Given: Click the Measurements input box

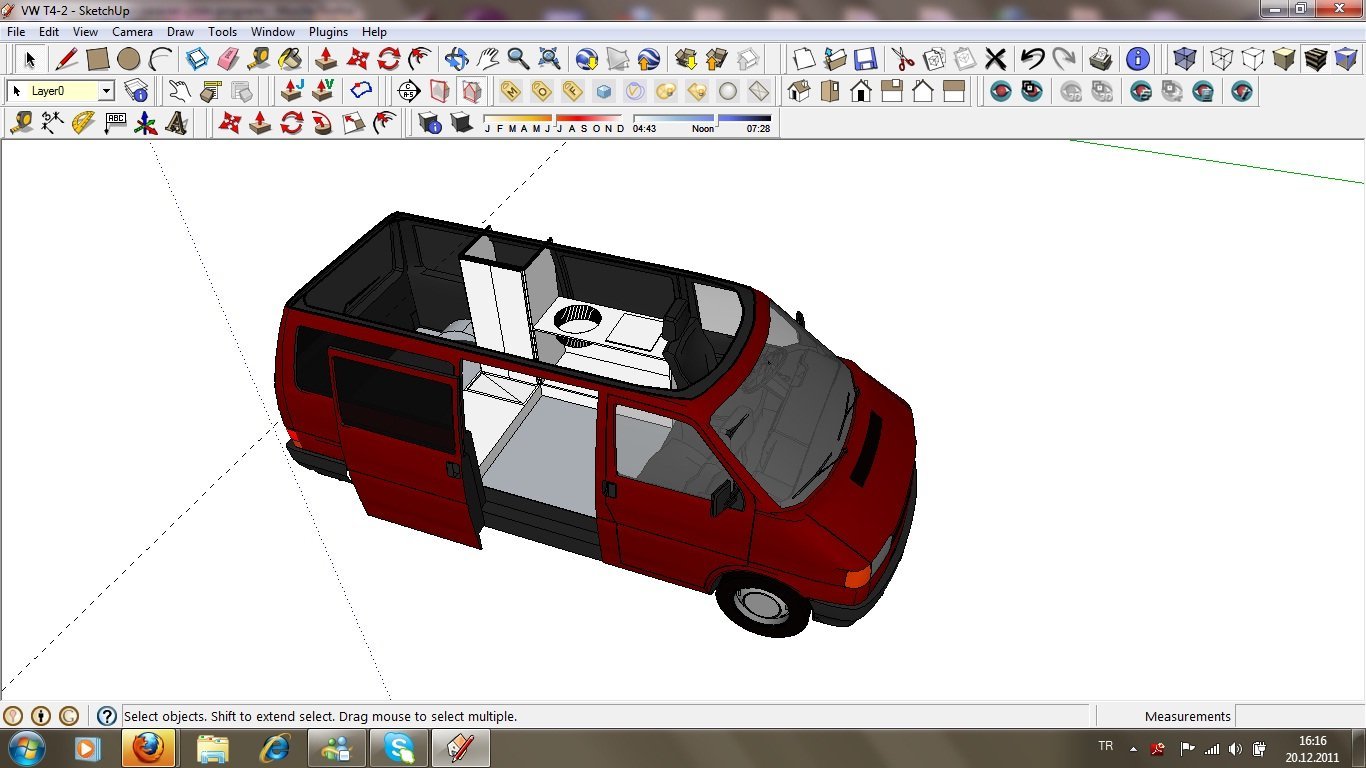Looking at the screenshot, I should [1298, 716].
